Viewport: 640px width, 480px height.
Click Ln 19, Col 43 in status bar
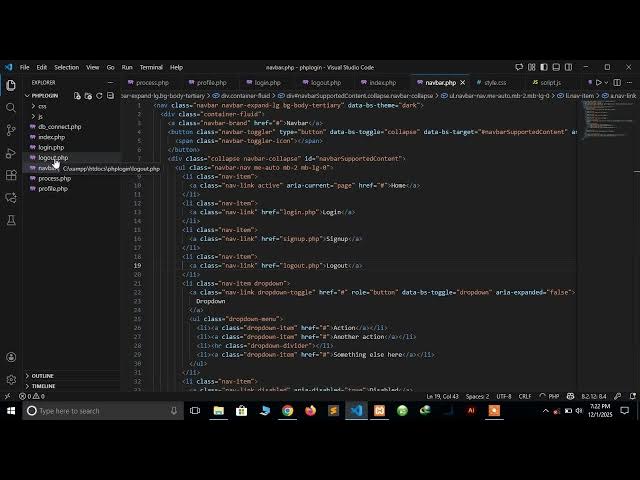click(x=442, y=396)
